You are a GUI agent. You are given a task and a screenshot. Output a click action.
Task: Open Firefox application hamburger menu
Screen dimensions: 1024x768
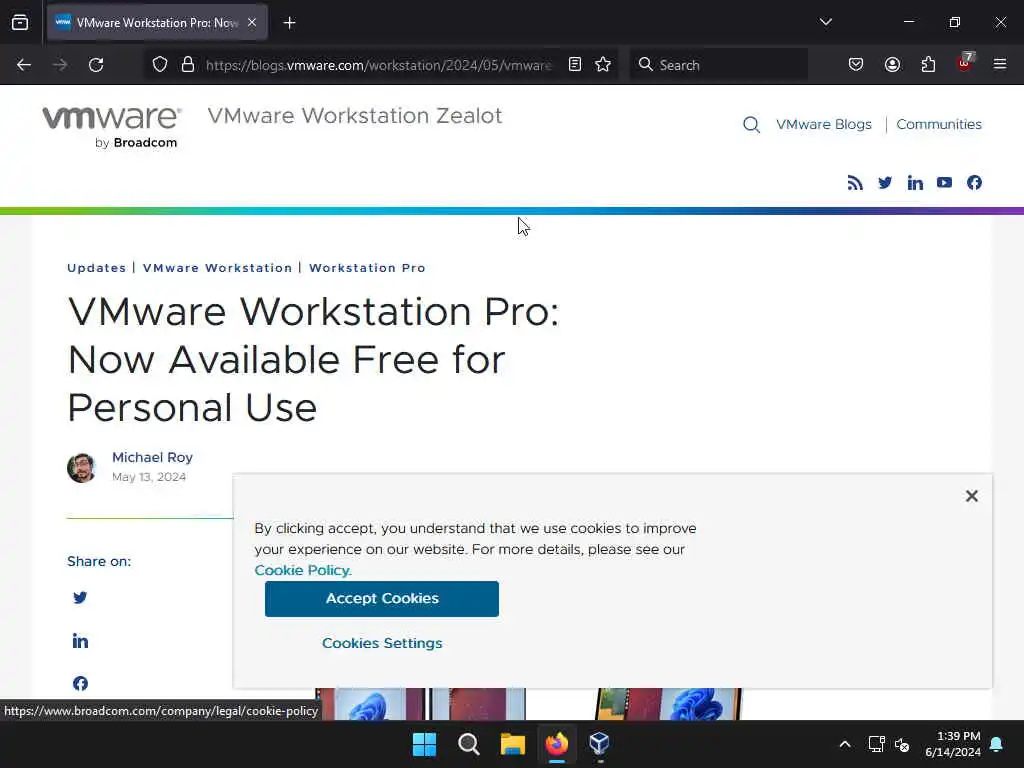coord(1000,64)
